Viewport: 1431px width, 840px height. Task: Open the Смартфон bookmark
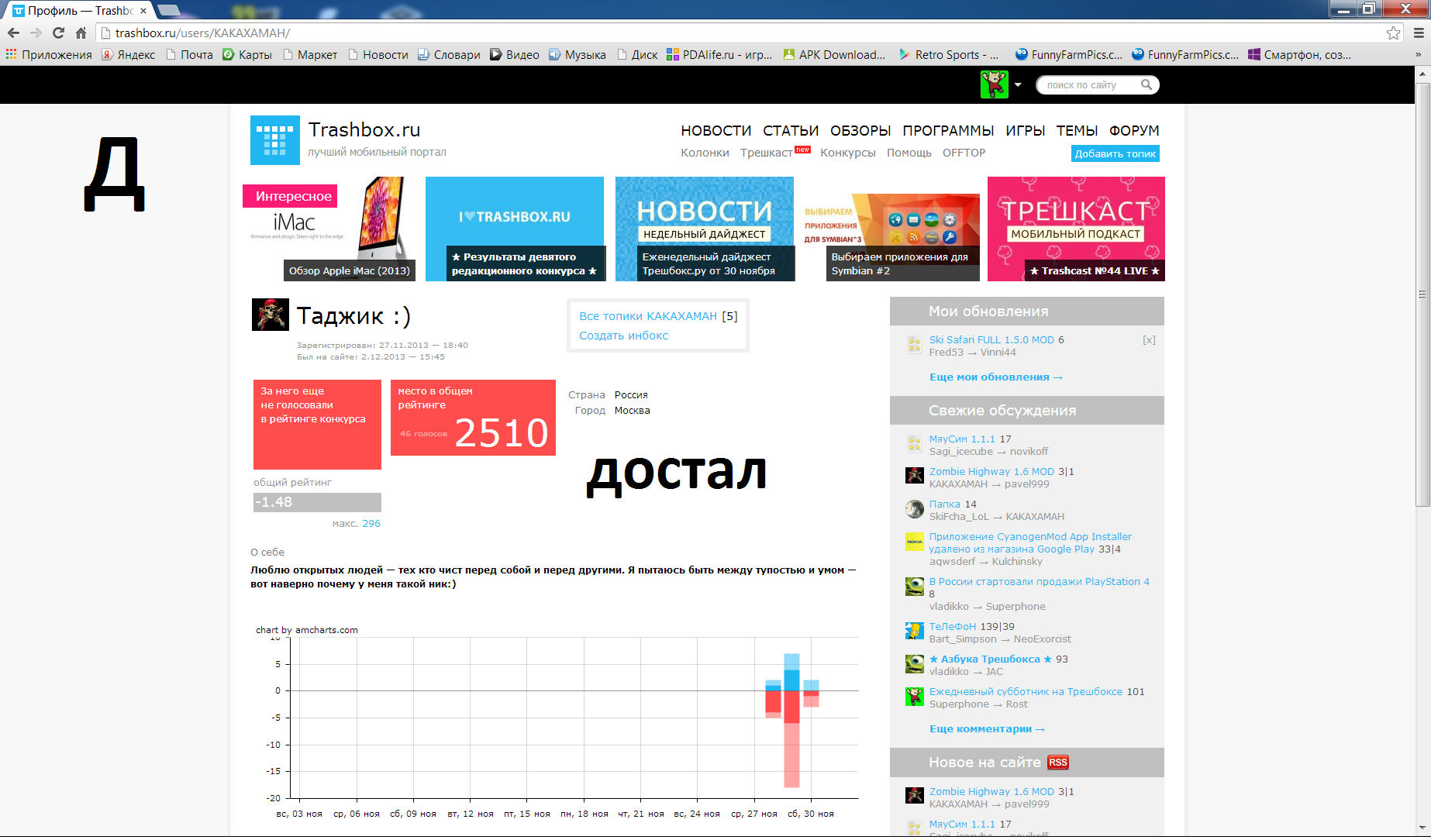(x=1299, y=54)
